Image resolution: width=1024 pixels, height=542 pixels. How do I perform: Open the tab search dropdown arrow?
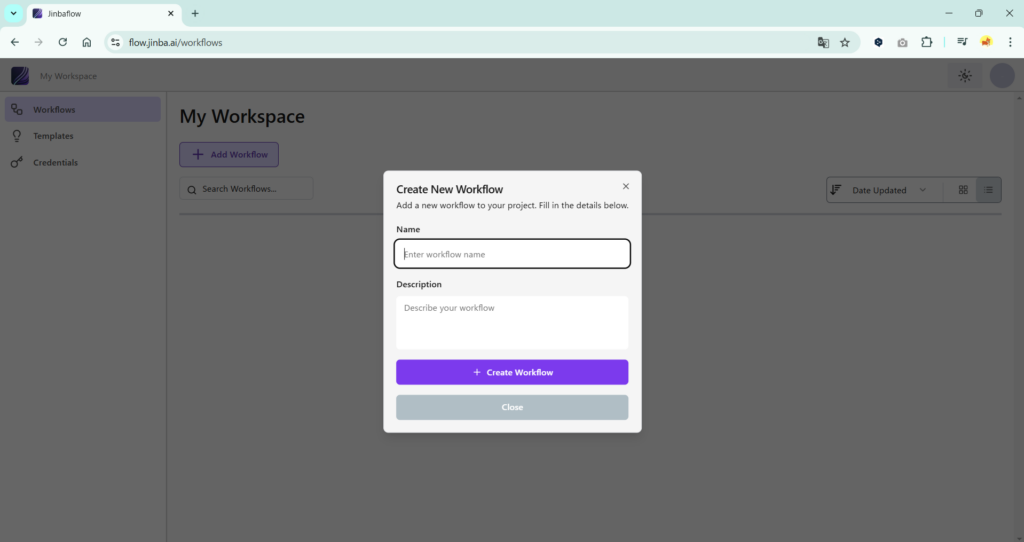pyautogui.click(x=13, y=13)
